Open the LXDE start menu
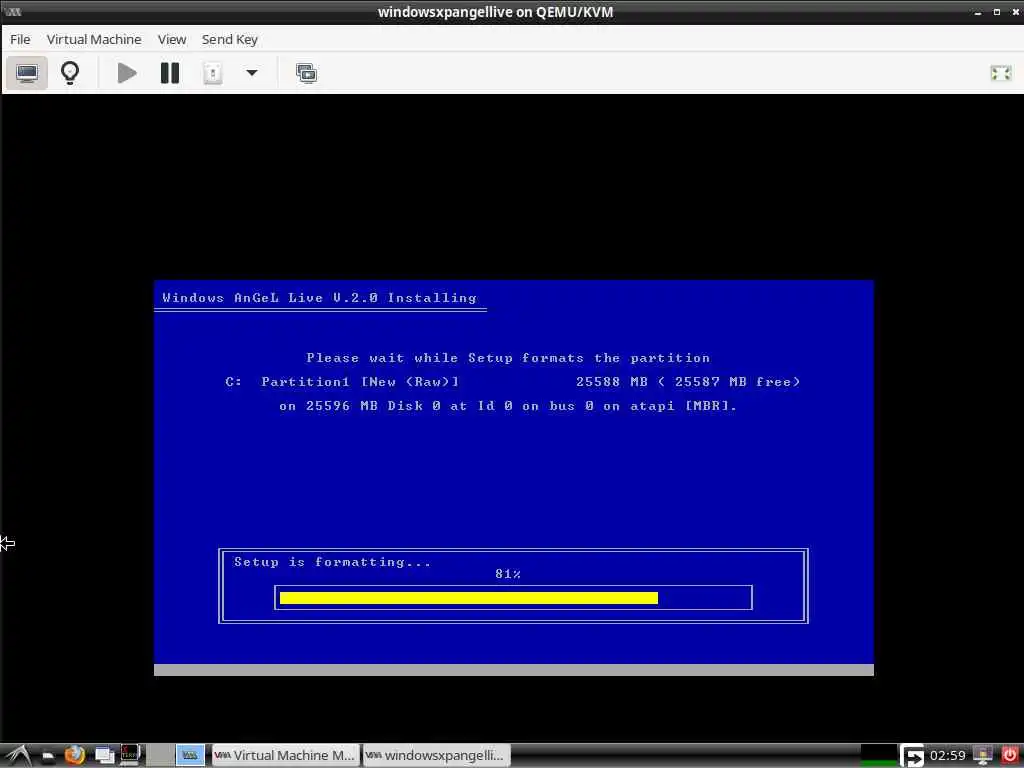 [x=18, y=755]
